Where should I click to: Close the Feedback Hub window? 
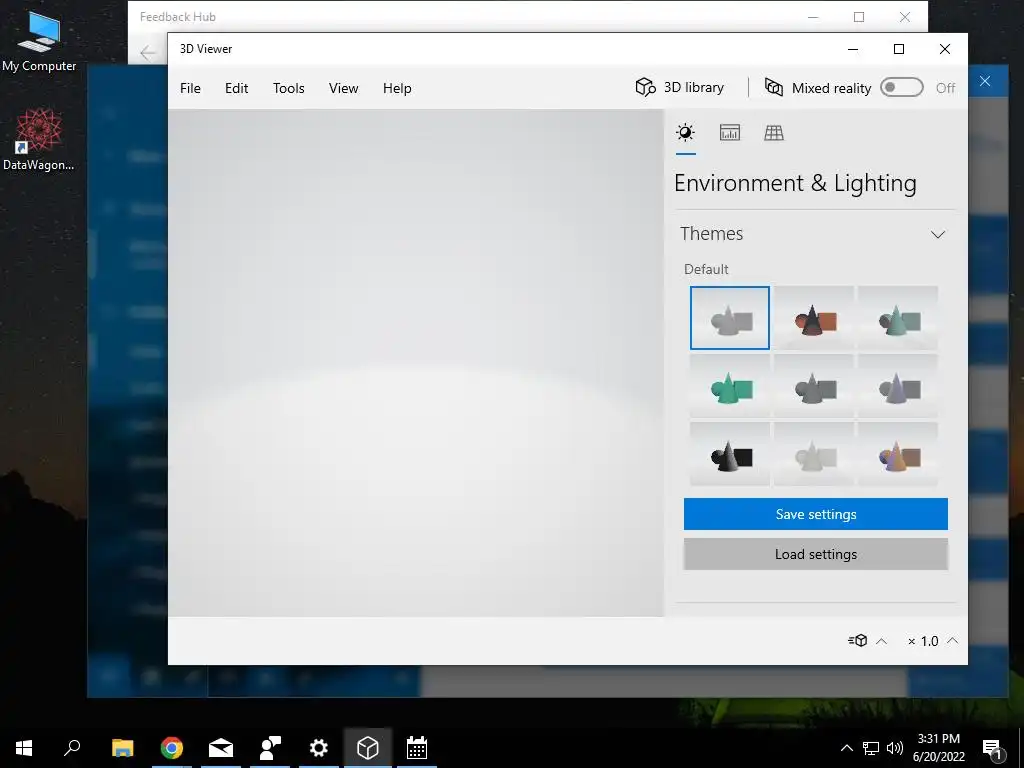pyautogui.click(x=904, y=17)
